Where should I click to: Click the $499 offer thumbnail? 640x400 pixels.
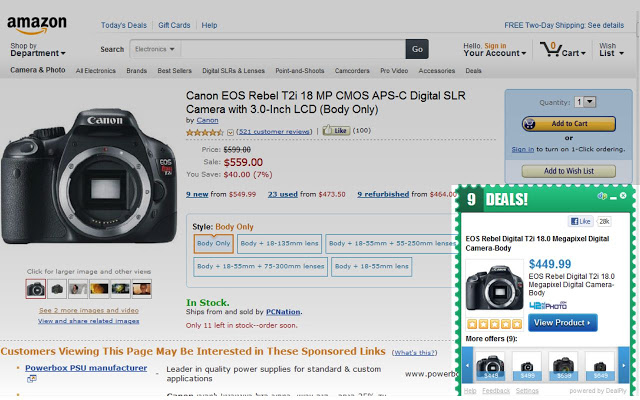pos(527,366)
